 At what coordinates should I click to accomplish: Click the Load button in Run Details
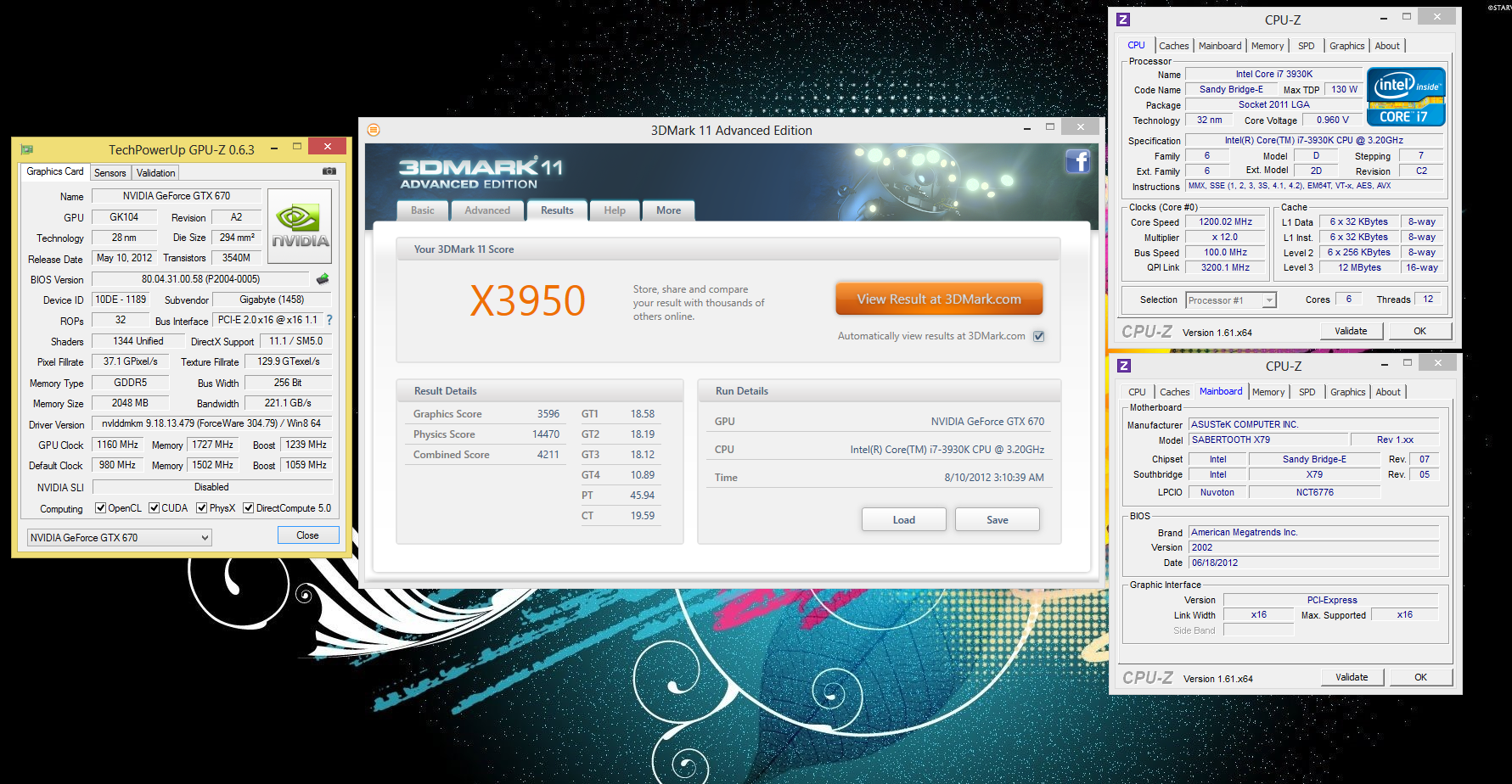[x=904, y=519]
